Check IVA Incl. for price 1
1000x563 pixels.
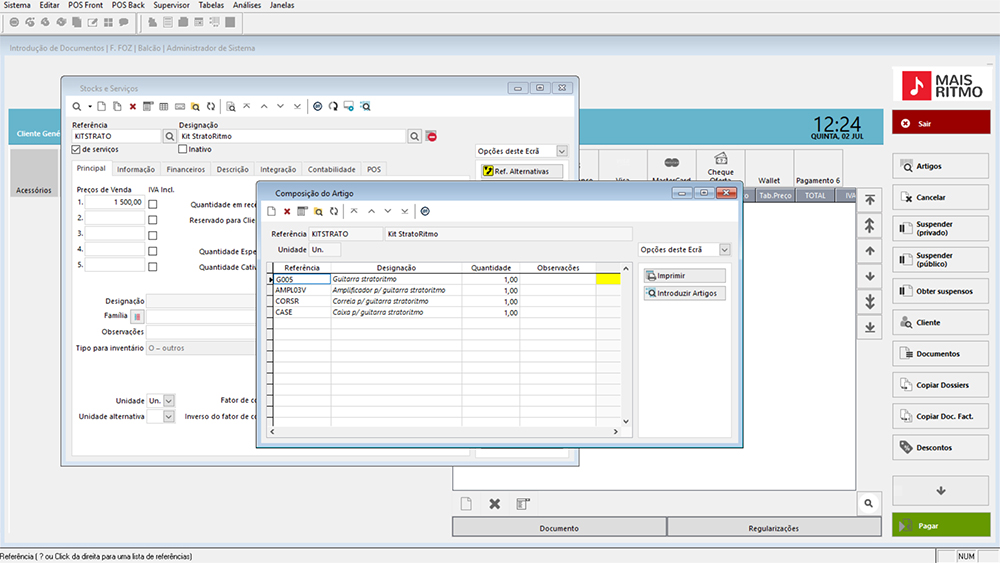(x=152, y=204)
